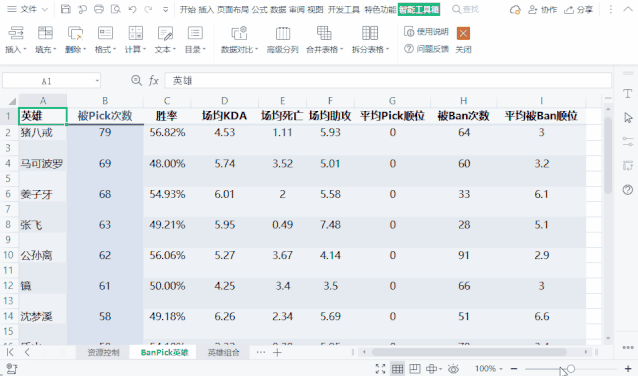638x376 pixels.
Task: Click the Save icon in quick toolbar
Action: [x=66, y=9]
